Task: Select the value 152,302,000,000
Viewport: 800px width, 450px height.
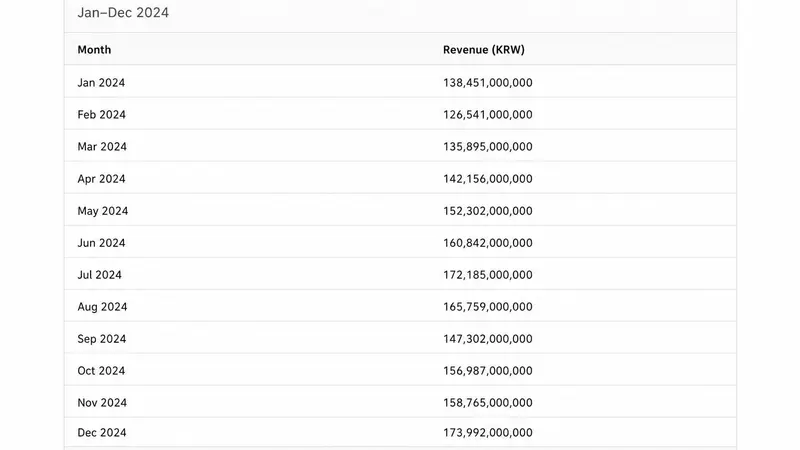Action: coord(488,211)
